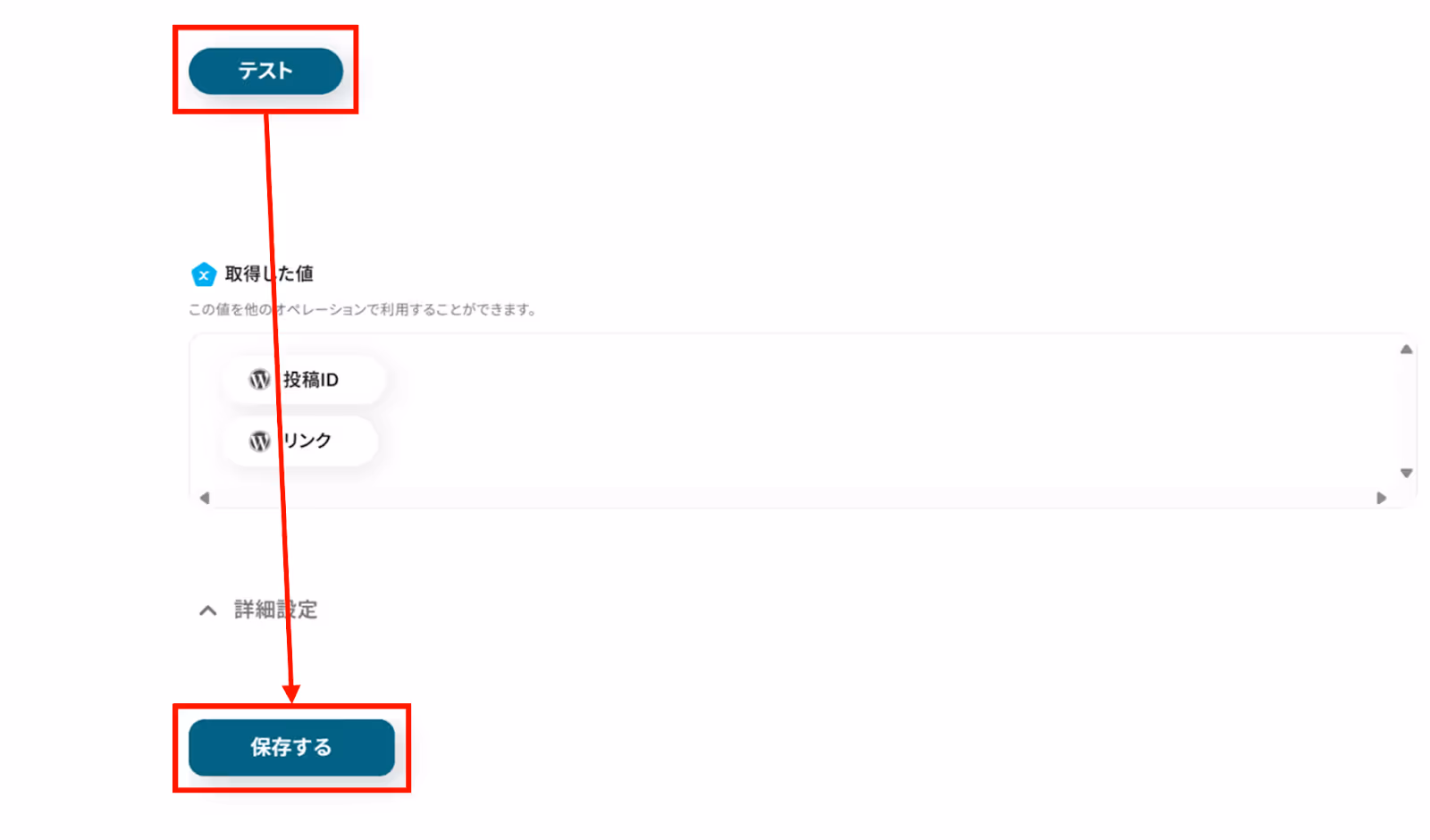This screenshot has height=840, width=1430.
Task: Click the vertical scrollbar track beside values
Action: point(1406,411)
